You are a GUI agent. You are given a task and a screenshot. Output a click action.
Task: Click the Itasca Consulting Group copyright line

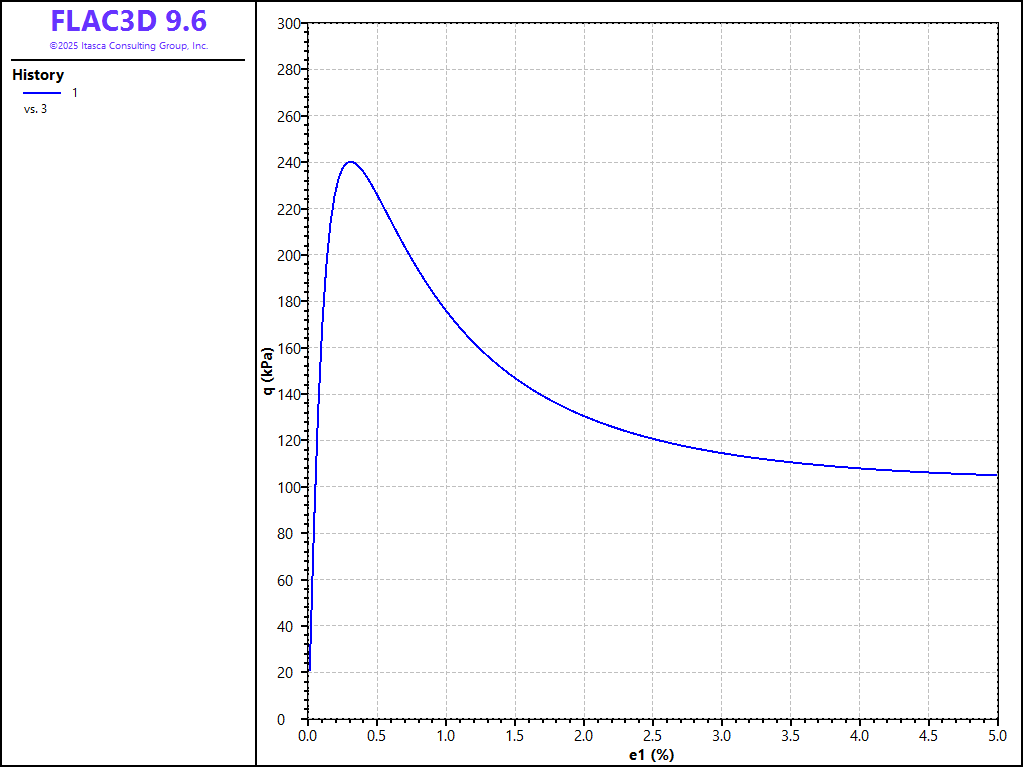click(x=129, y=46)
